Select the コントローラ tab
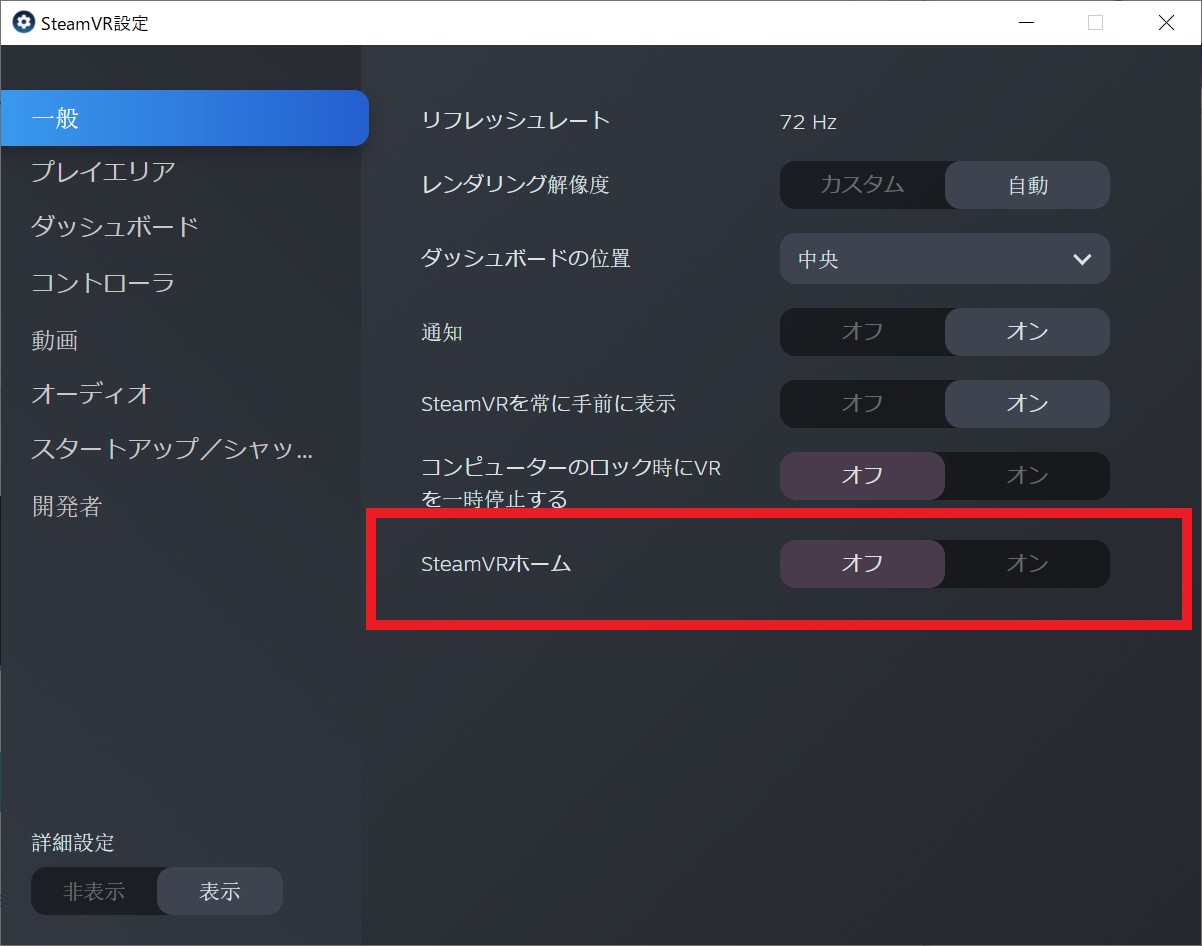The width and height of the screenshot is (1202, 946). [x=104, y=283]
